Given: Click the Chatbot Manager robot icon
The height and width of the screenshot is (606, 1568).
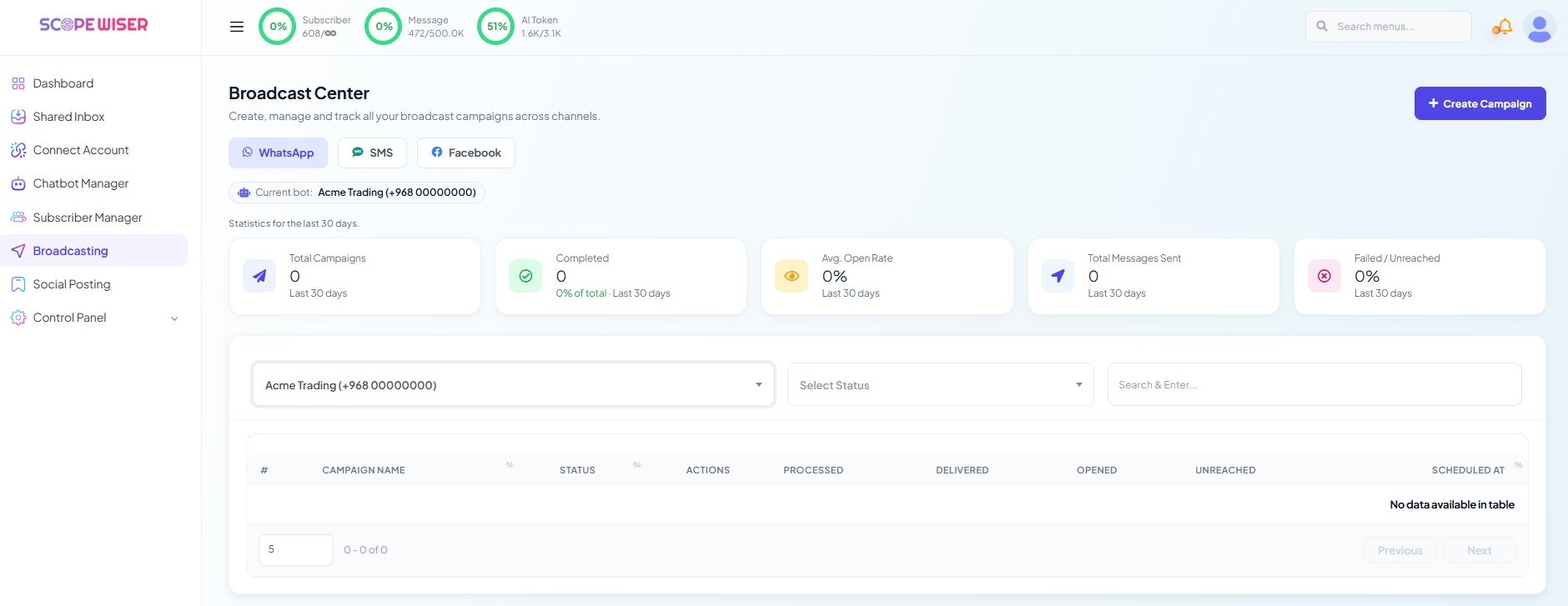Looking at the screenshot, I should click(18, 183).
